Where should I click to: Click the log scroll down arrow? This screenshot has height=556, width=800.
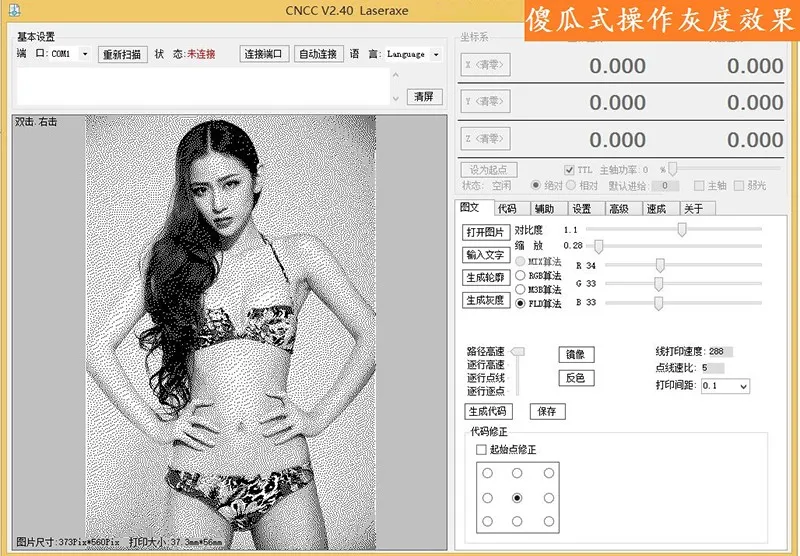396,98
